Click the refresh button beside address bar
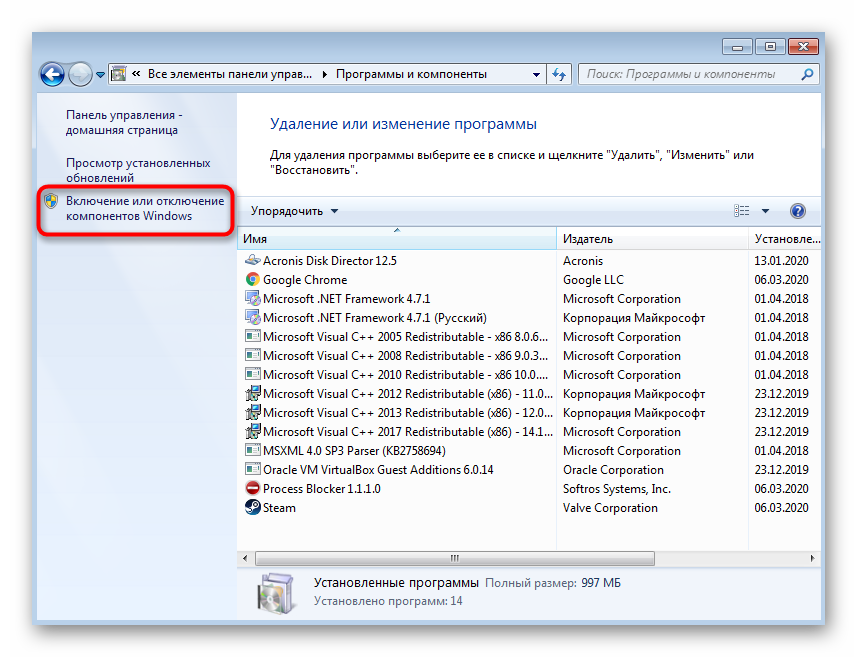The width and height of the screenshot is (857, 657). click(559, 74)
